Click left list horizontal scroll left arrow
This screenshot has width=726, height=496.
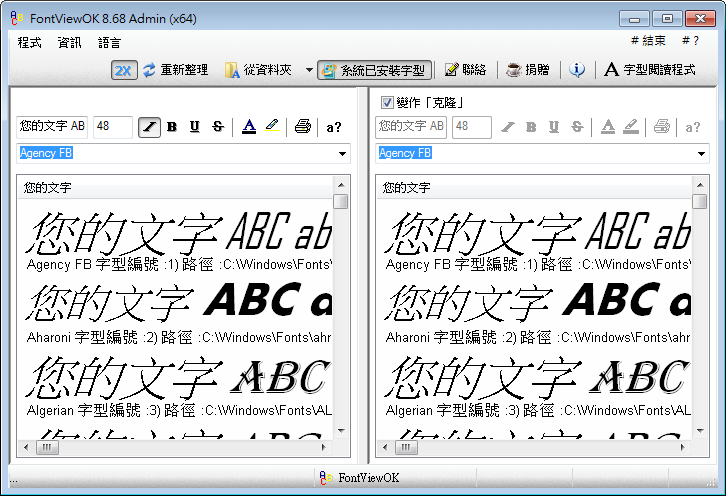pos(25,447)
